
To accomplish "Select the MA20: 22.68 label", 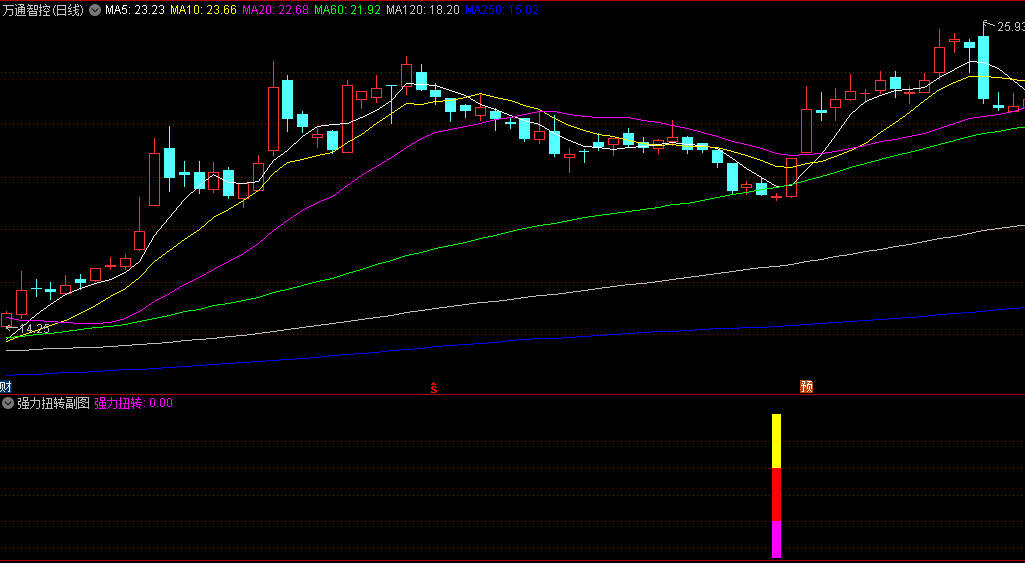I will [x=275, y=10].
